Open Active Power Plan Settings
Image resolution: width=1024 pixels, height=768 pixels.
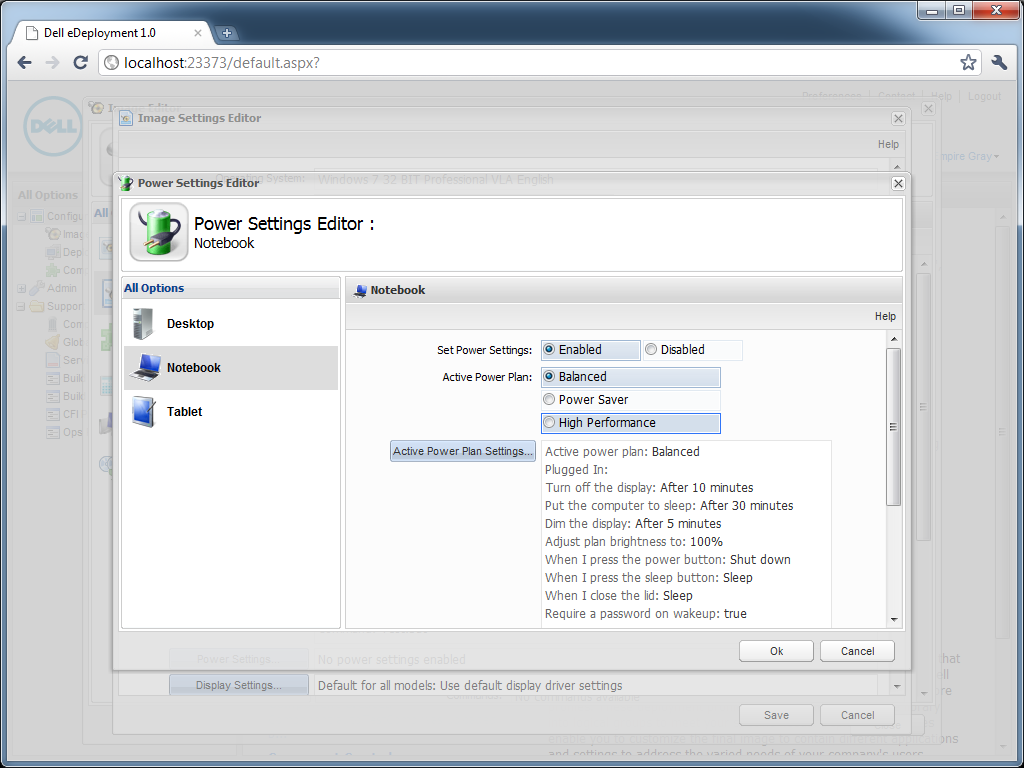pyautogui.click(x=462, y=451)
